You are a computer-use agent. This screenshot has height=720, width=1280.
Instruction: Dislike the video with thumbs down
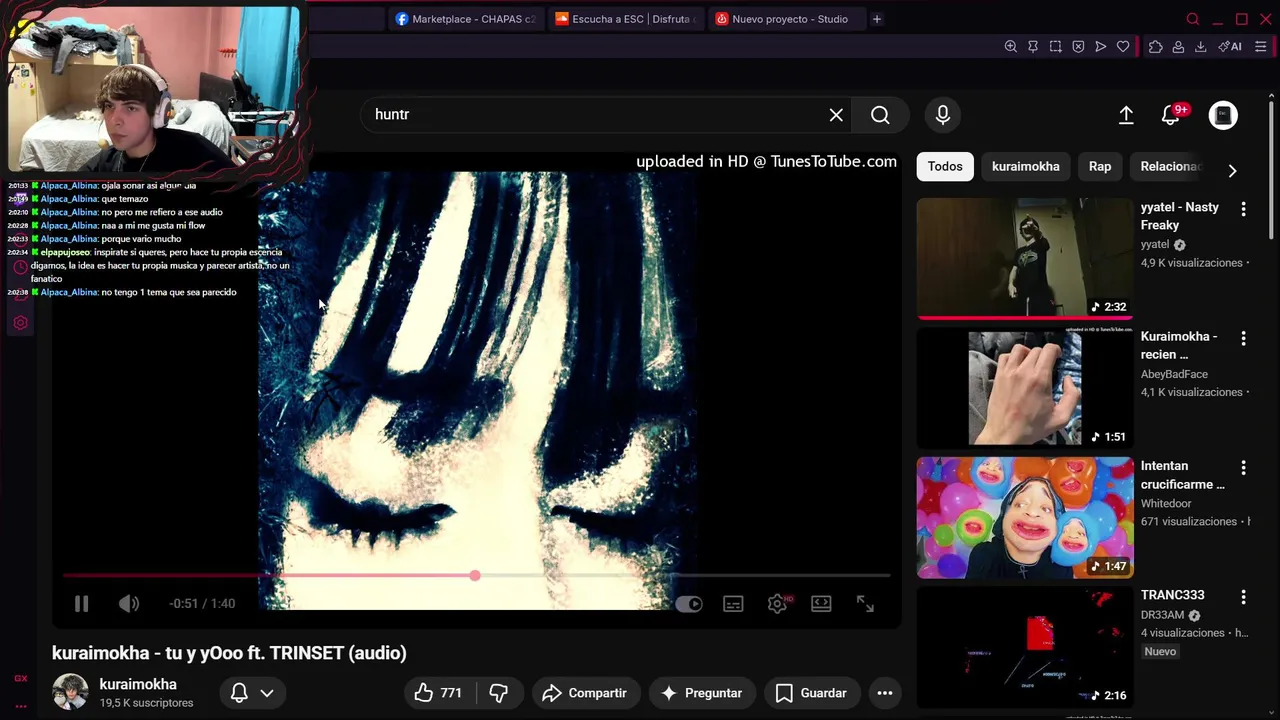498,693
